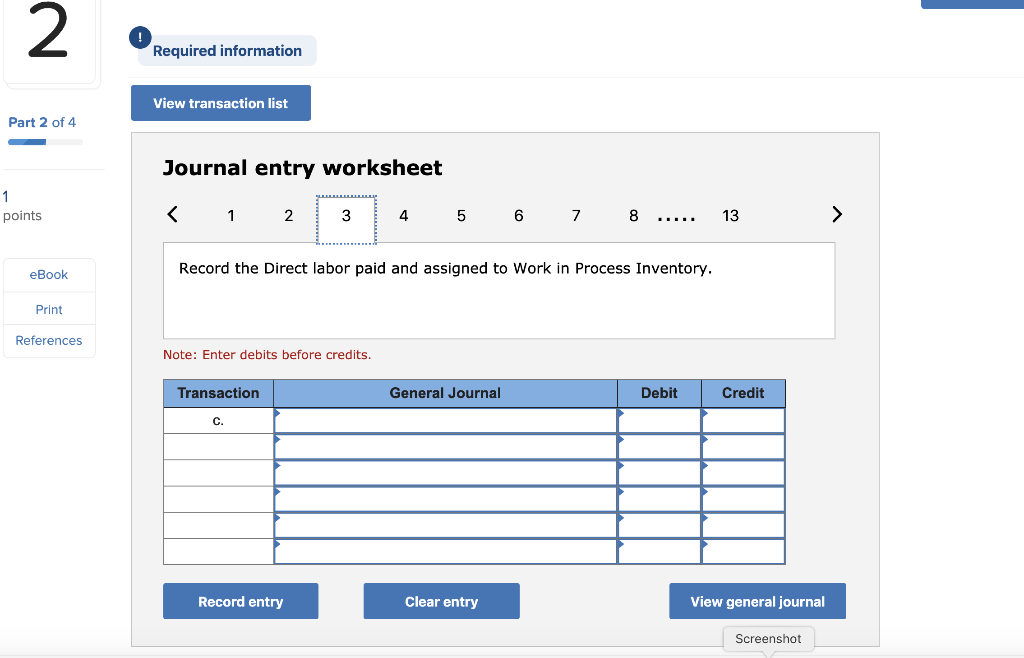This screenshot has width=1024, height=658.
Task: Click the Required information label
Action: coord(227,51)
